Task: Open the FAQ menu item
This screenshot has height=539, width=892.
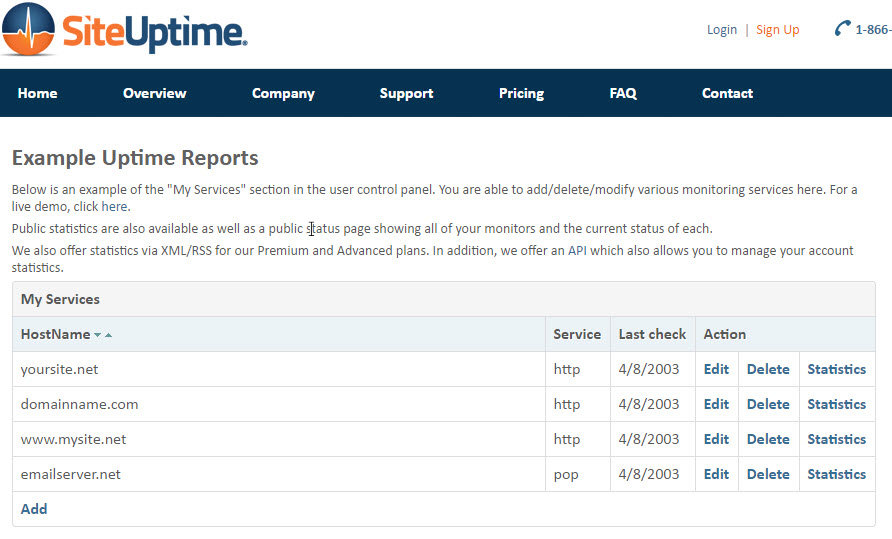Action: (x=623, y=93)
